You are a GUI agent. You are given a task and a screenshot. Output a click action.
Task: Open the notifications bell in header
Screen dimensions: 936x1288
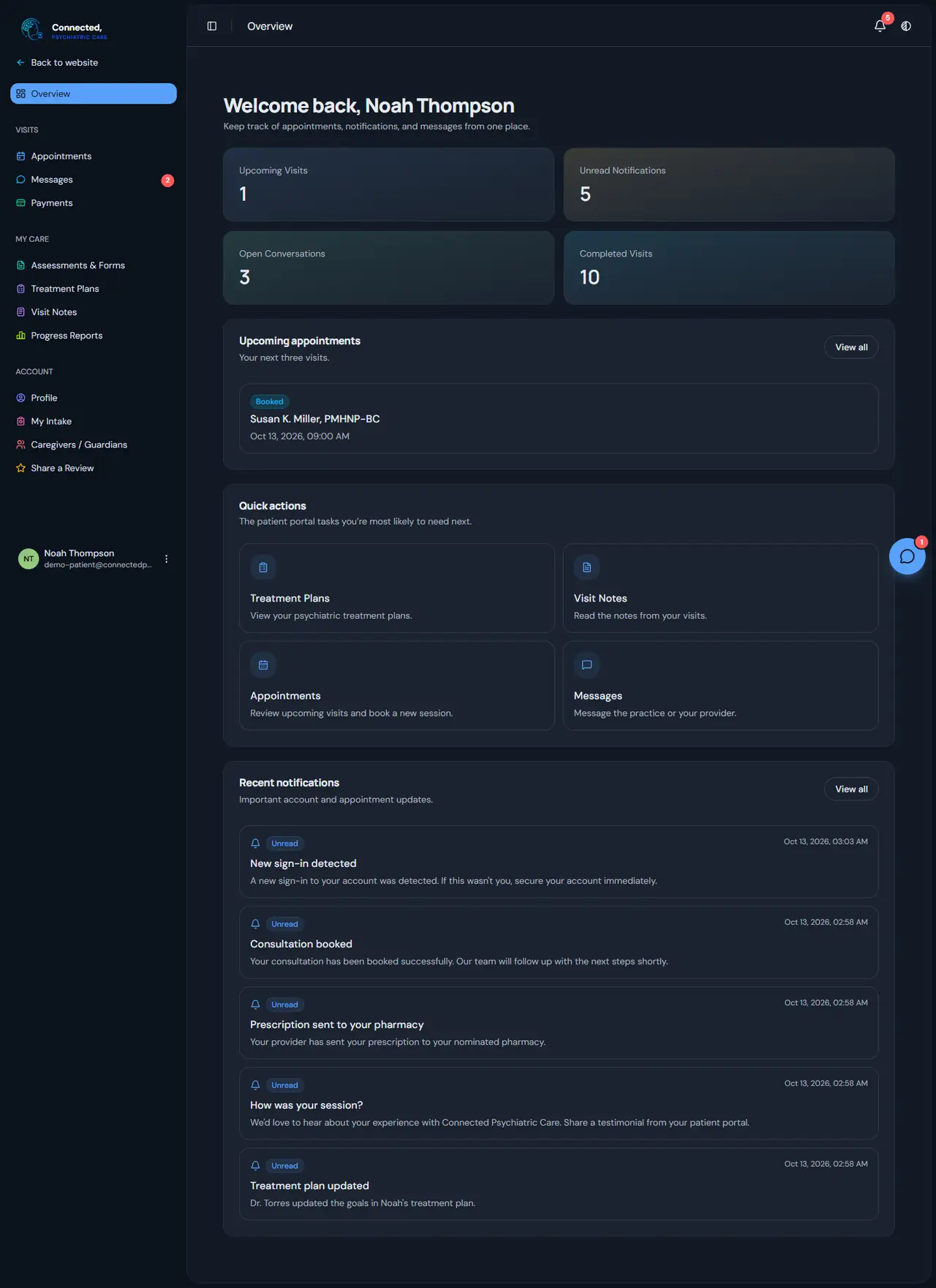[x=880, y=26]
